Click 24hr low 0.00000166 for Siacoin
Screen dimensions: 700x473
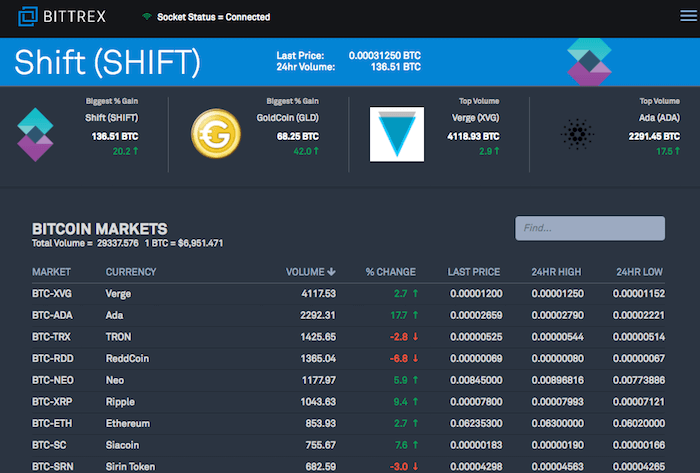(x=638, y=445)
